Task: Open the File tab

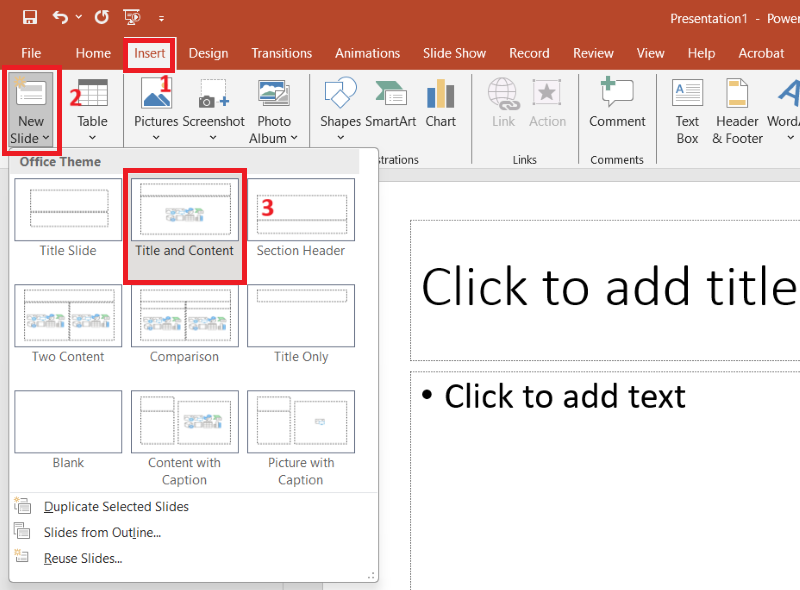Action: pyautogui.click(x=31, y=53)
